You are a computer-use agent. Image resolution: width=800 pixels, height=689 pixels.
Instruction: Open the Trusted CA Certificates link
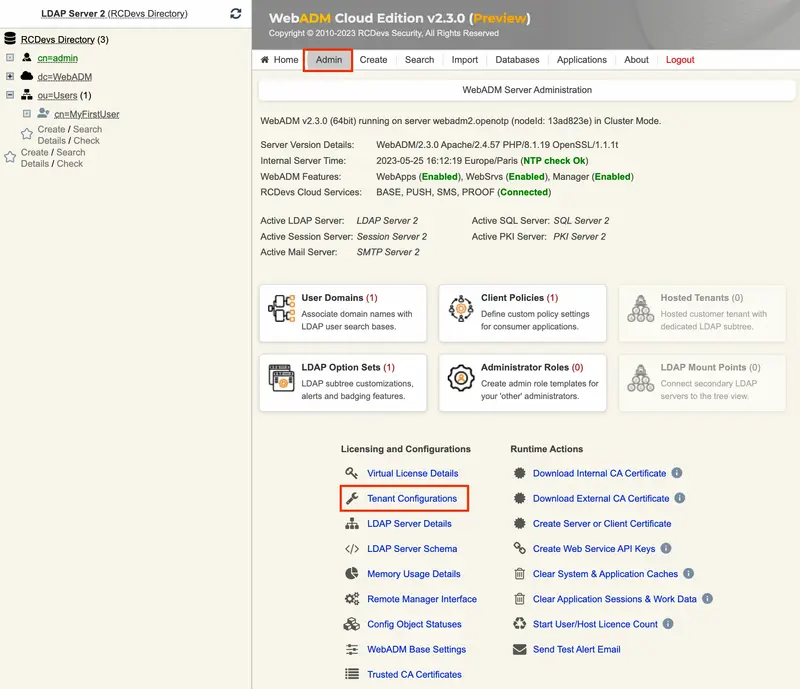(414, 674)
